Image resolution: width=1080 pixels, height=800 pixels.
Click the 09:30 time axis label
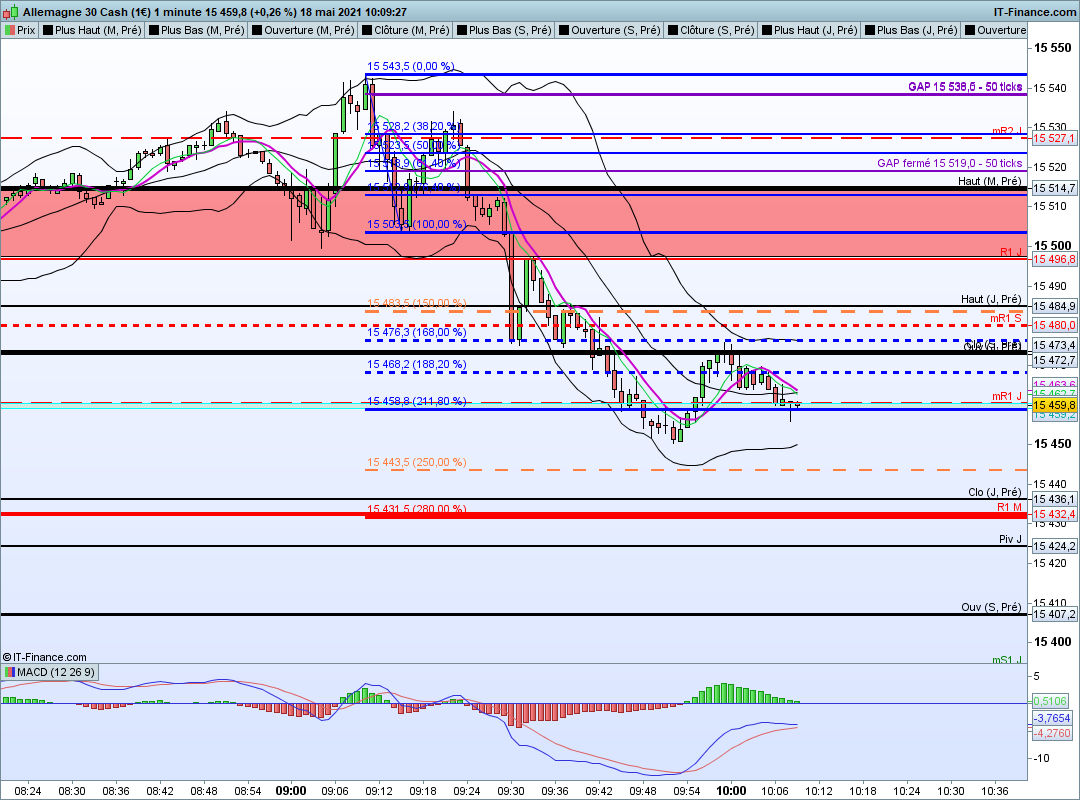click(x=511, y=791)
